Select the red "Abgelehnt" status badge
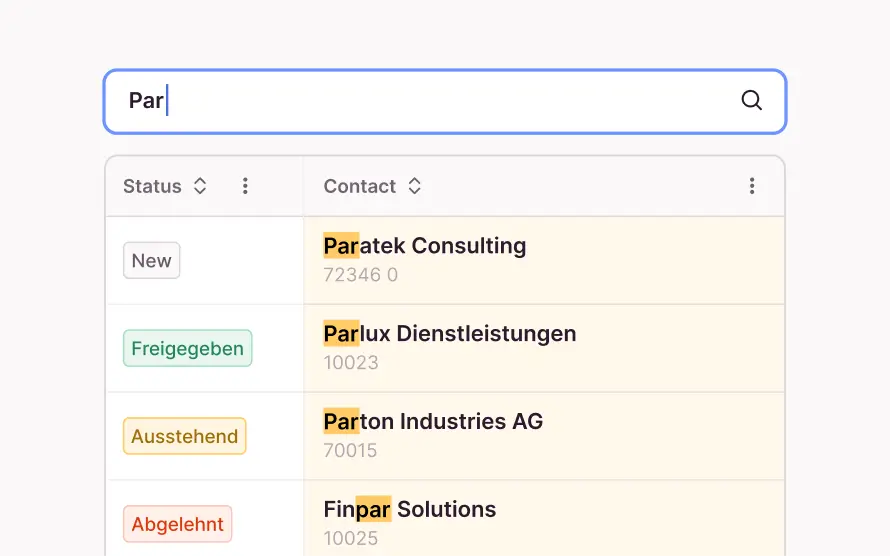Screen dimensions: 890x556 click(x=178, y=525)
